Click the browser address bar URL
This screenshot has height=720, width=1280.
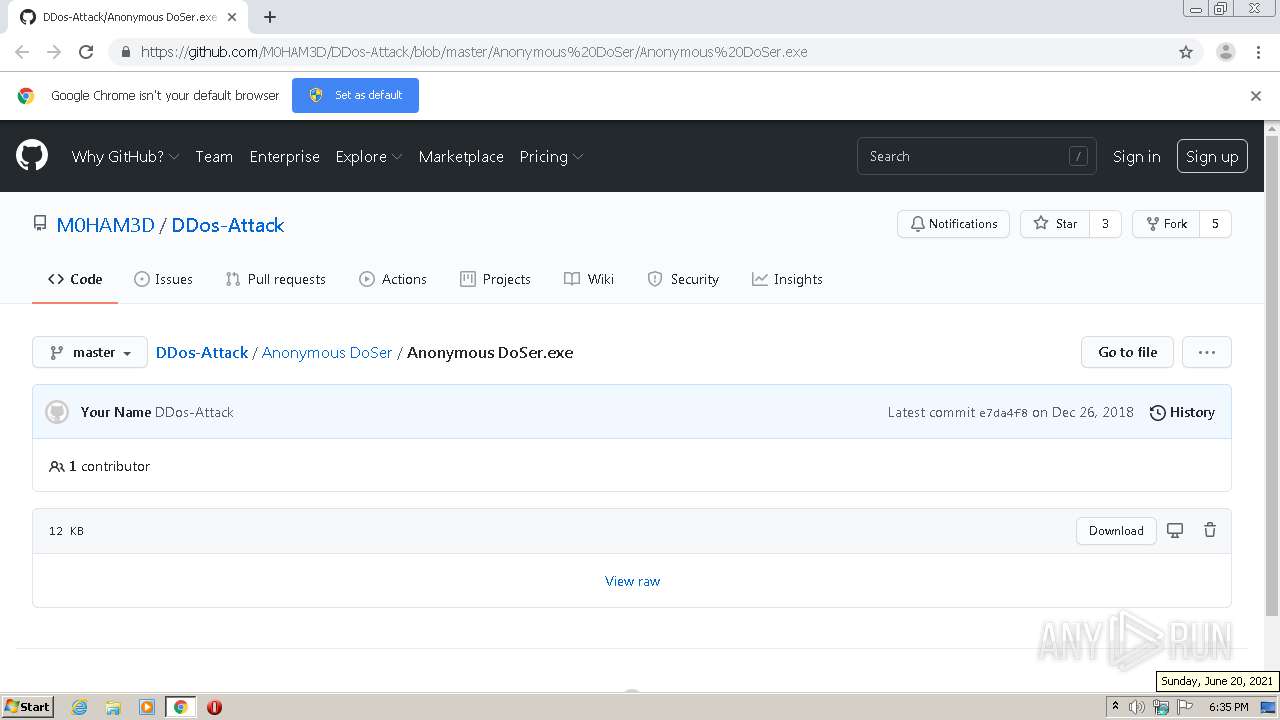(x=474, y=52)
